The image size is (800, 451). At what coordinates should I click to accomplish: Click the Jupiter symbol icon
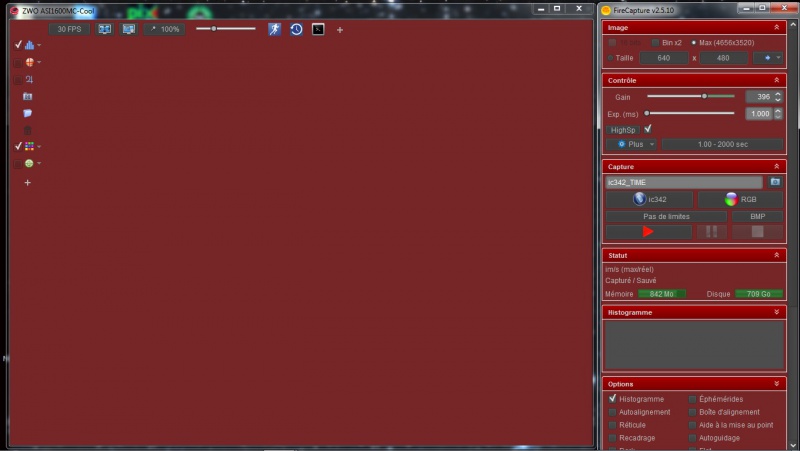tap(29, 79)
